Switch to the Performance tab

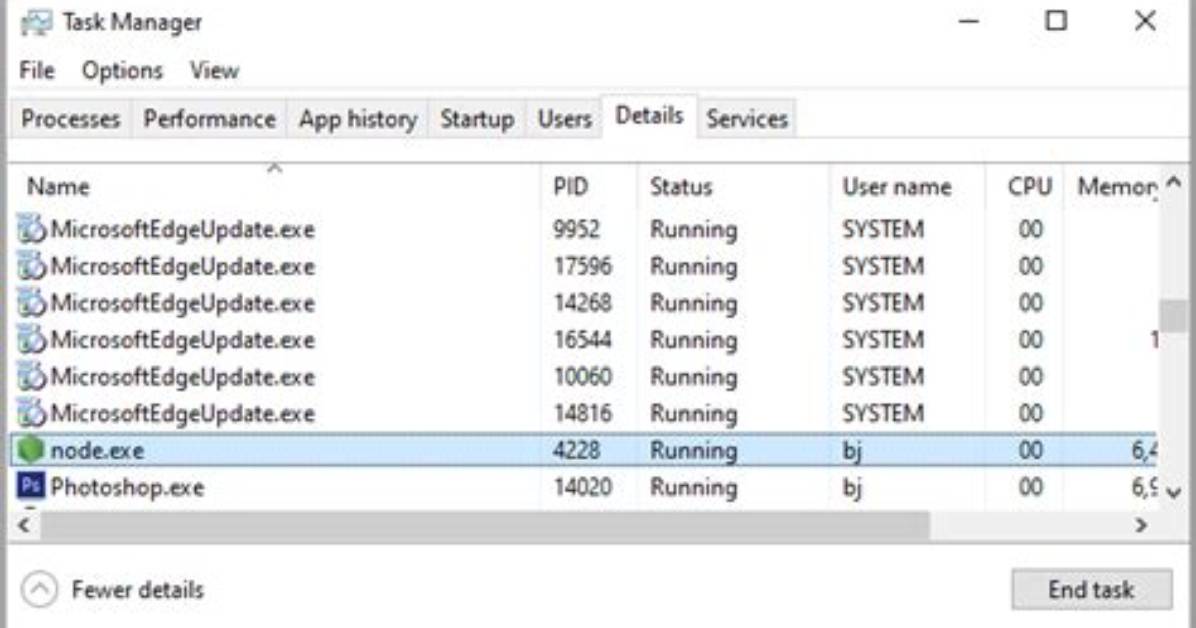point(210,119)
